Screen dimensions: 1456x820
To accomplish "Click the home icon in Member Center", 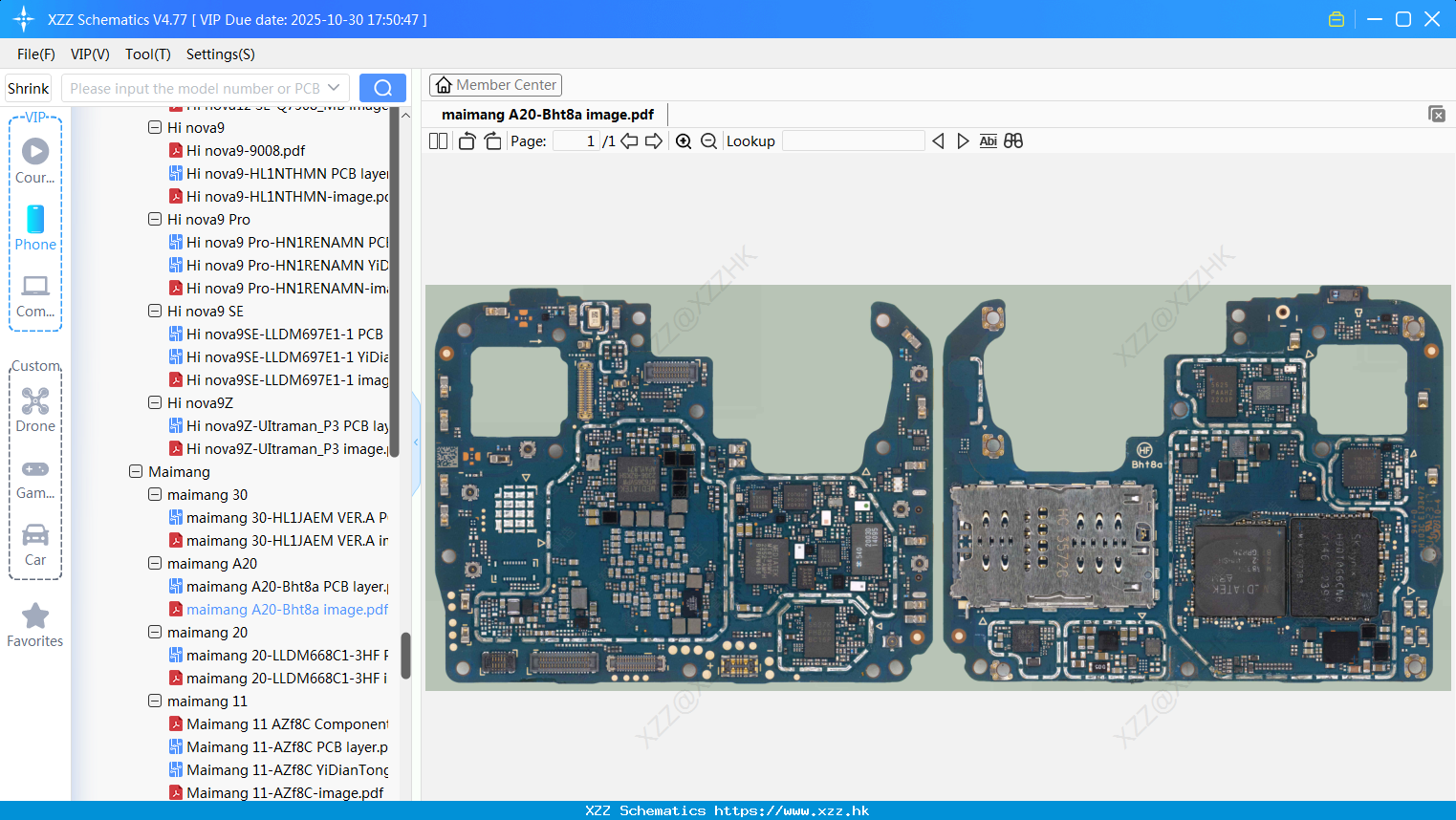I will pos(444,85).
